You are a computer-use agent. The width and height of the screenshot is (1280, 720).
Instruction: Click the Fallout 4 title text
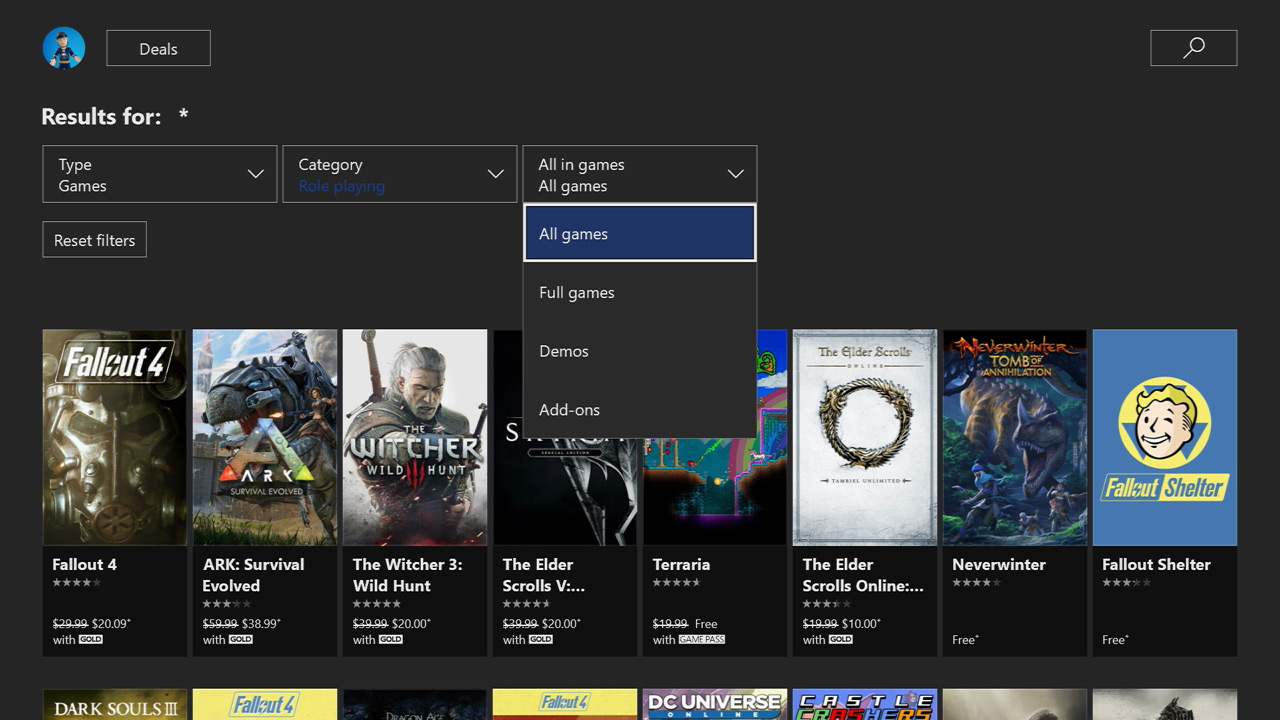click(85, 564)
